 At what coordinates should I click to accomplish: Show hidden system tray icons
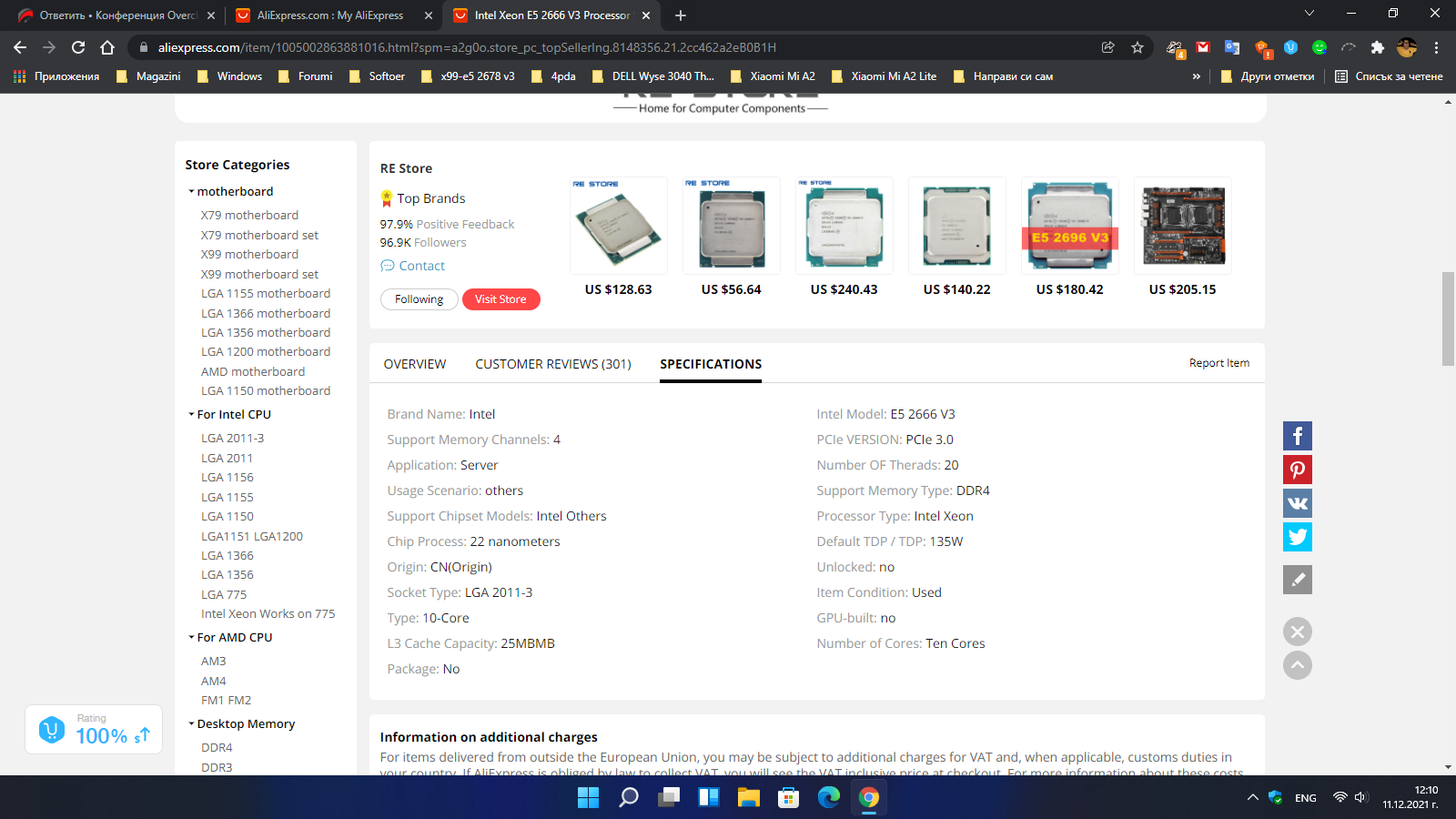click(x=1253, y=797)
